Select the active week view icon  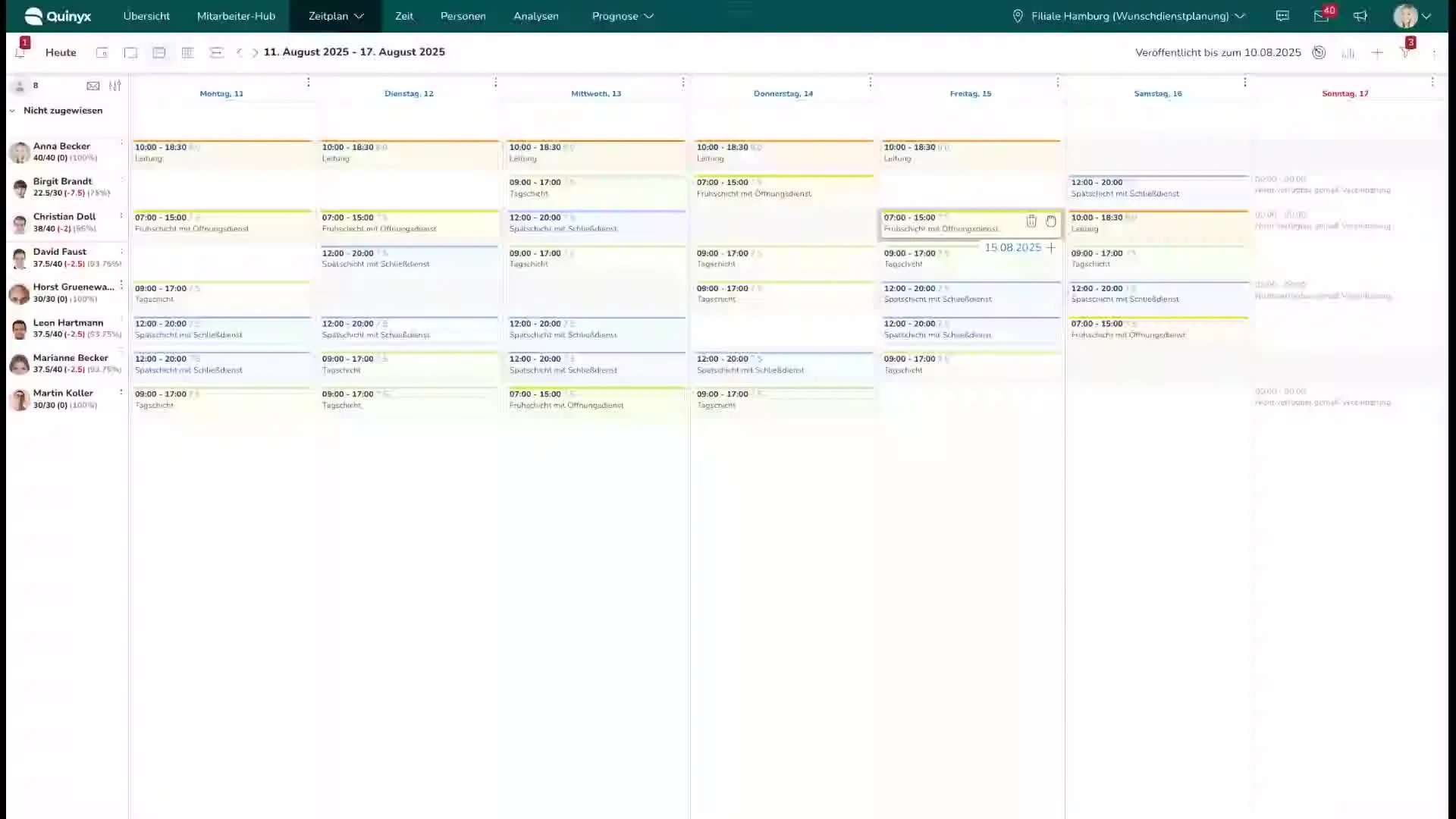(x=159, y=52)
